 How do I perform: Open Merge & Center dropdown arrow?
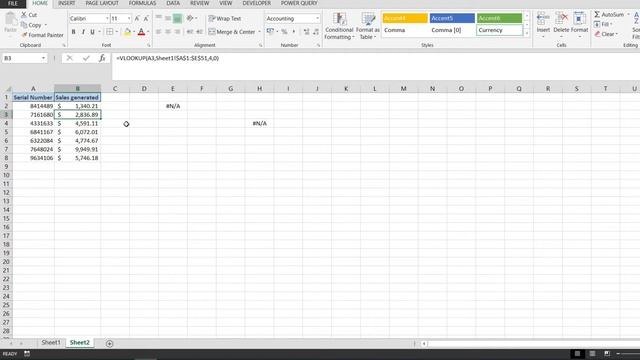pos(260,32)
